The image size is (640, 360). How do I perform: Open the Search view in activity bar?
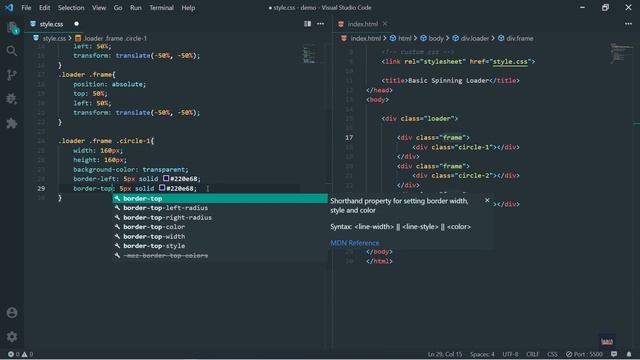(x=12, y=51)
